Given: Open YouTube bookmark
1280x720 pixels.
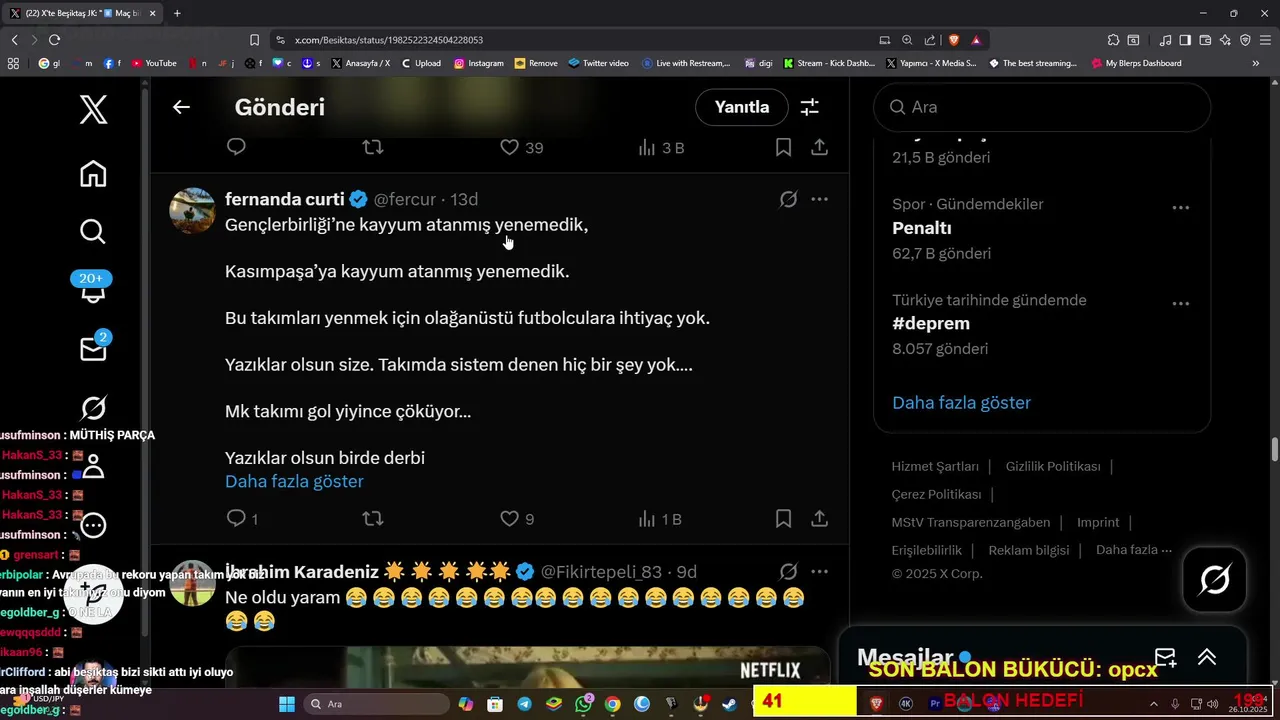Looking at the screenshot, I should (x=154, y=63).
